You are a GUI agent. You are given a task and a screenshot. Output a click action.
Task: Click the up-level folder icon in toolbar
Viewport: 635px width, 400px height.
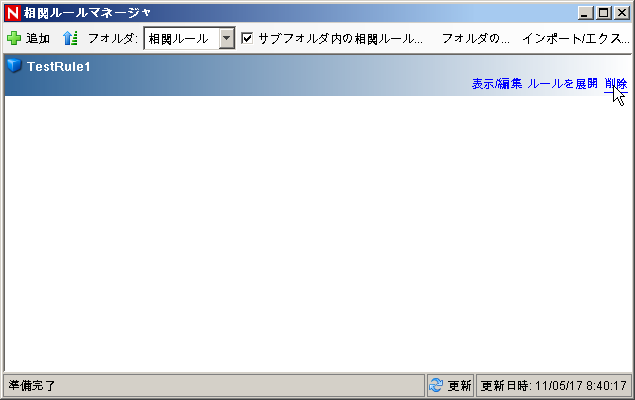tap(70, 39)
